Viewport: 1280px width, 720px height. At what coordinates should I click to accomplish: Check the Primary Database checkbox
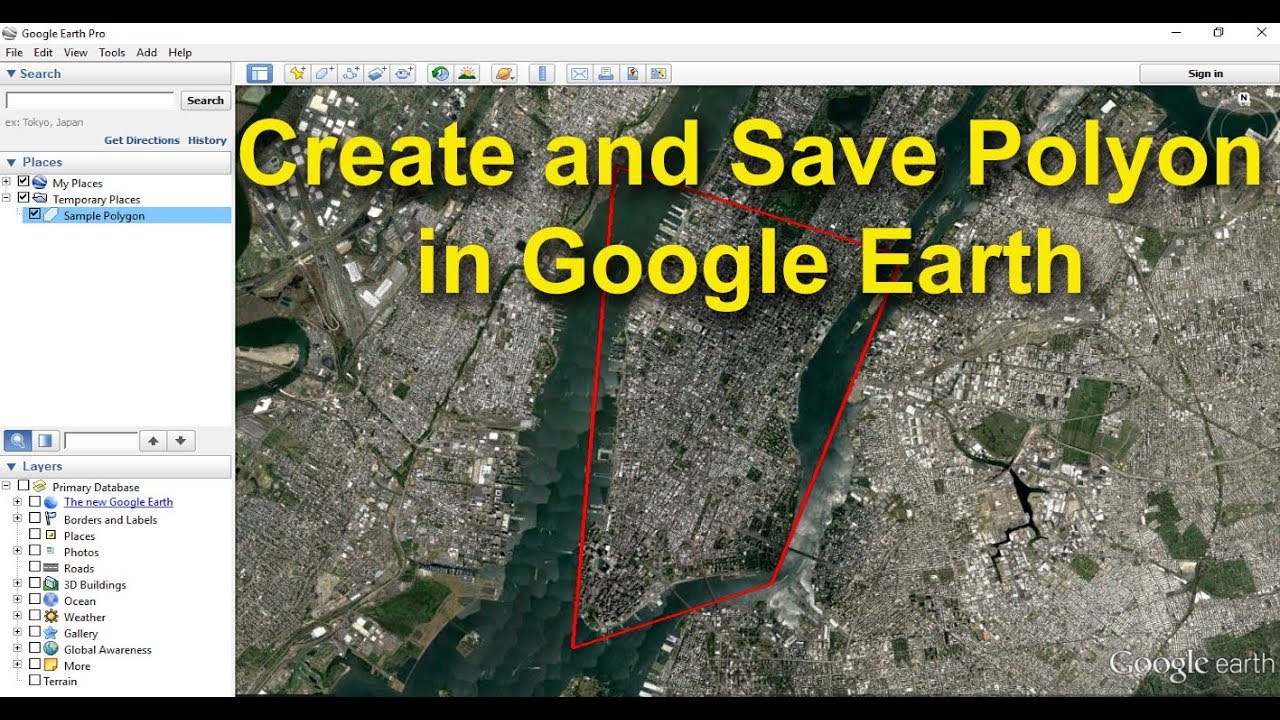click(x=24, y=486)
